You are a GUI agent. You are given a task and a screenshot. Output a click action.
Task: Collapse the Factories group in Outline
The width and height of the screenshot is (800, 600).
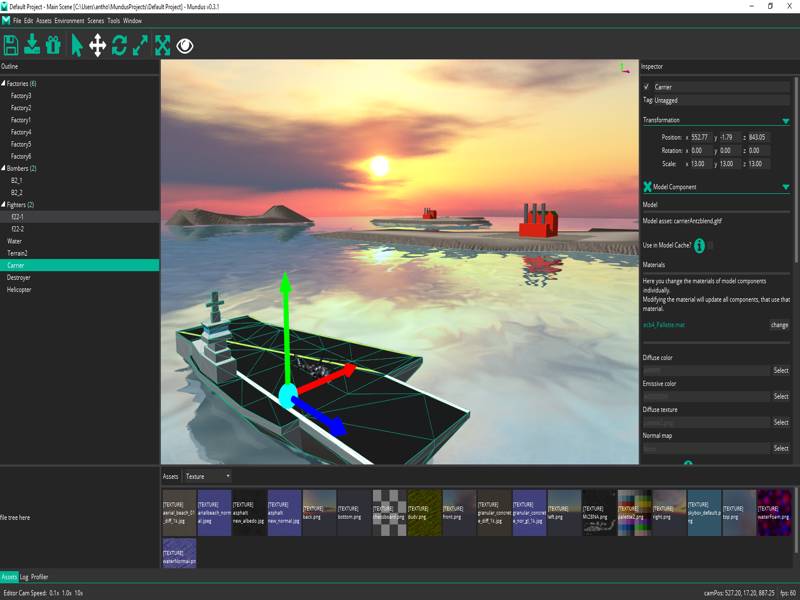(3, 83)
